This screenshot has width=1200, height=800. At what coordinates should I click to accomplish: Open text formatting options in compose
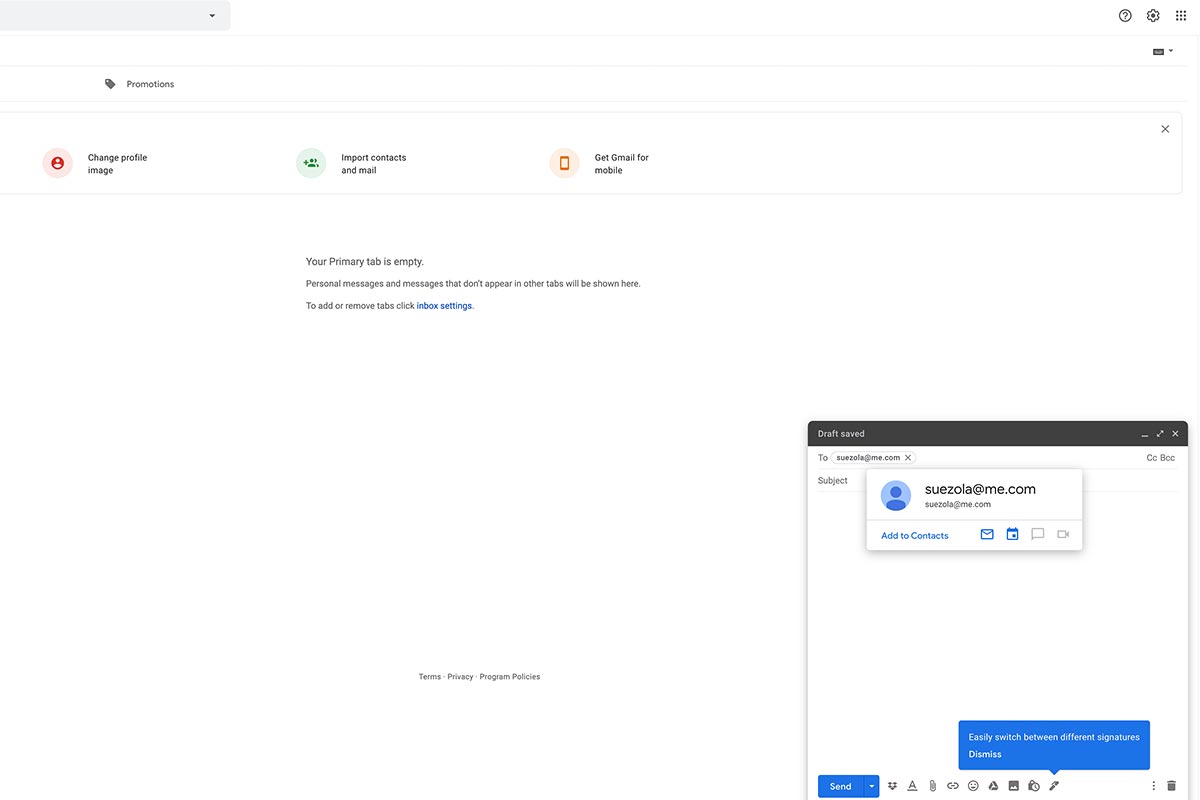coord(912,786)
